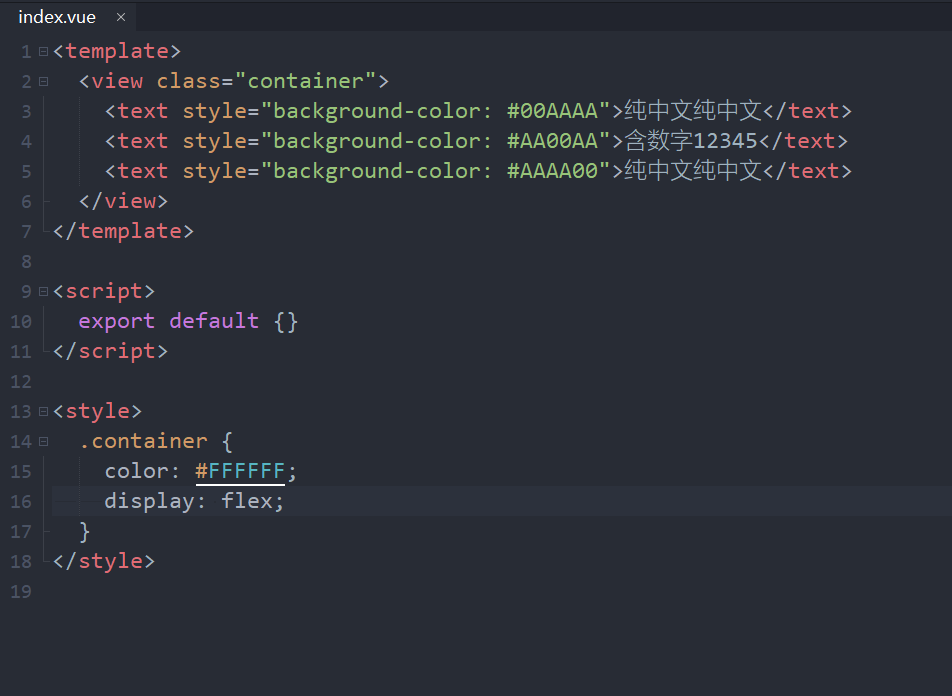Click the #FFFFFF color value
The height and width of the screenshot is (696, 952).
pos(240,471)
